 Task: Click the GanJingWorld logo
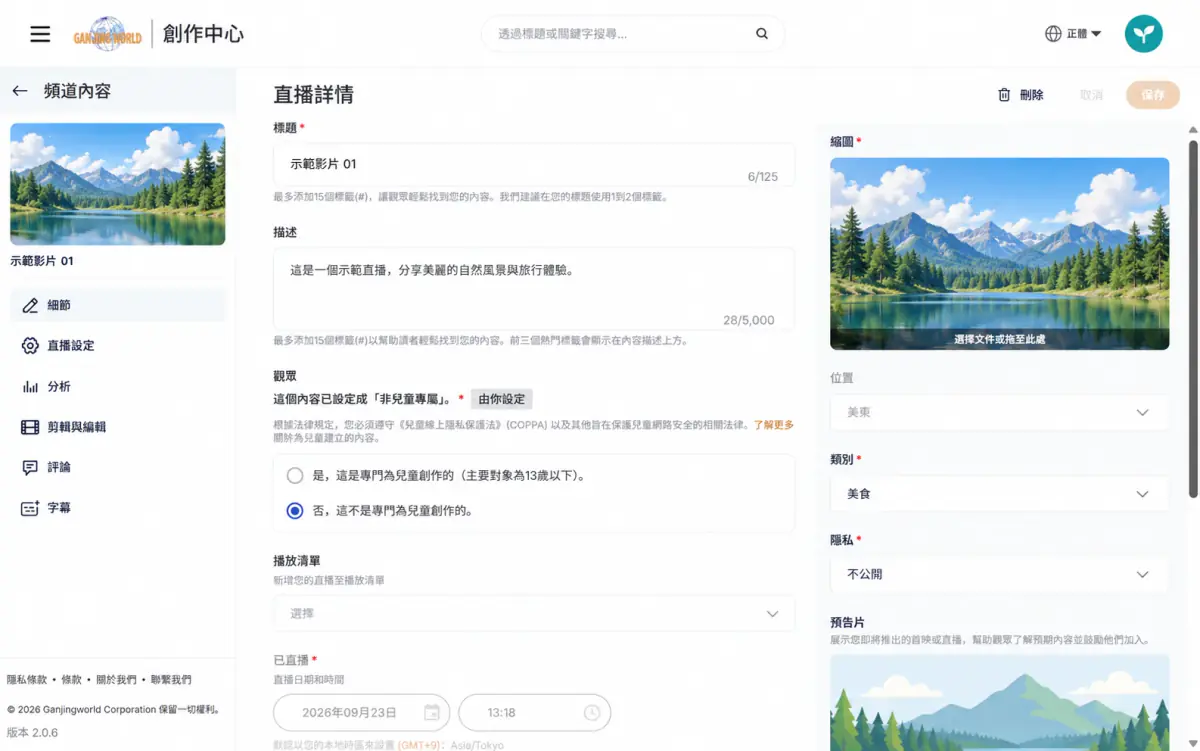coord(108,34)
